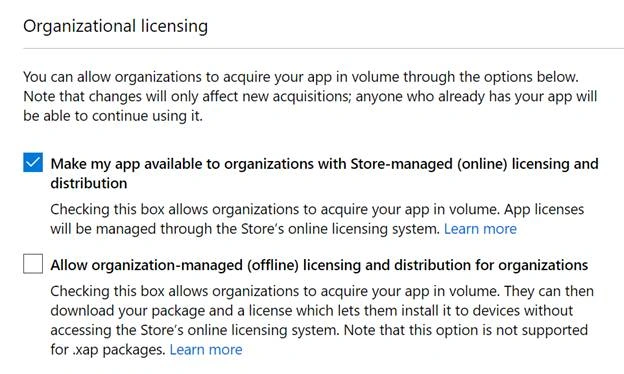Screen dimensions: 624x374
Task: Click the divider line below the heading
Action: point(324,49)
